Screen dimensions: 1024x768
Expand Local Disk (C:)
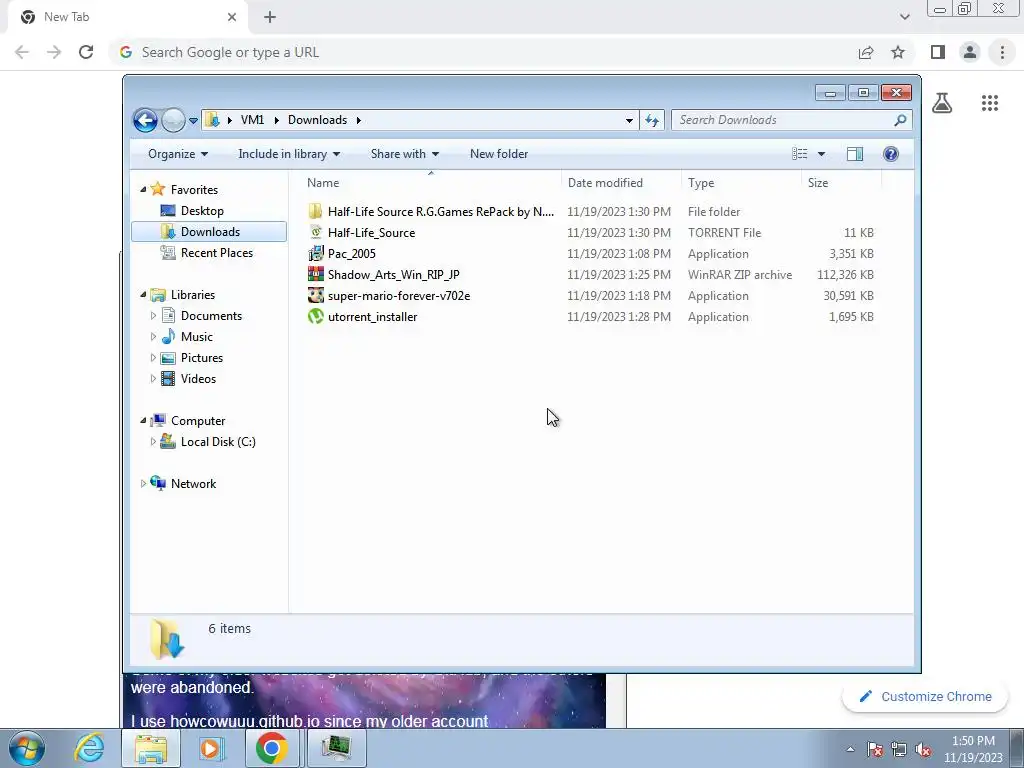pyautogui.click(x=153, y=442)
